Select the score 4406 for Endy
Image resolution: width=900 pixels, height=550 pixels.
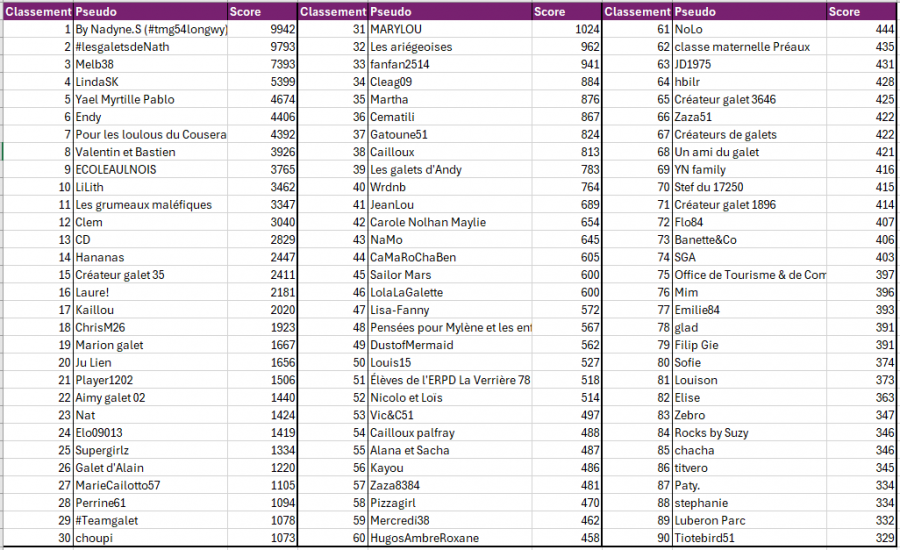[262, 117]
